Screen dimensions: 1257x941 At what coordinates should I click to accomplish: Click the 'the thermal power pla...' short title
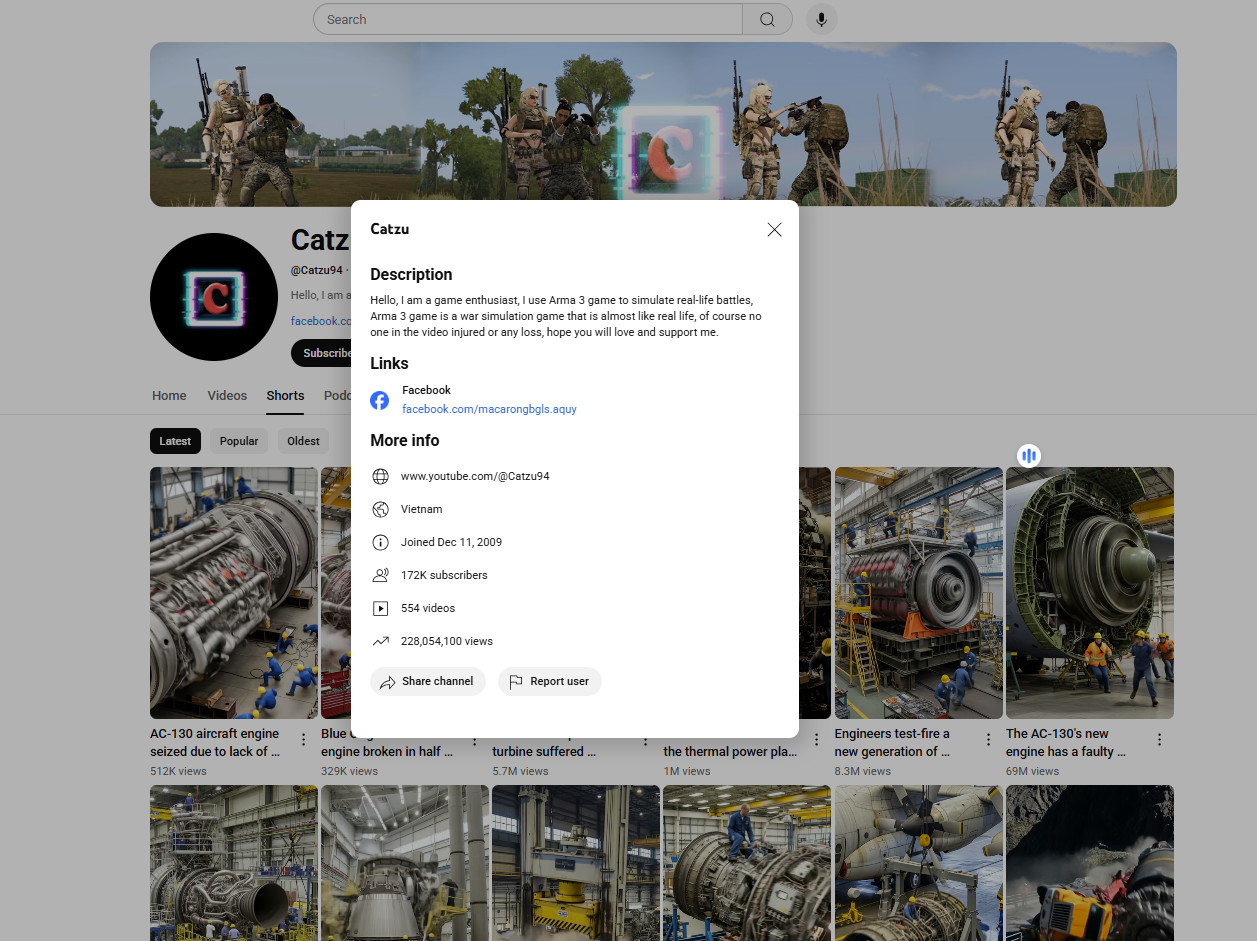tap(730, 752)
